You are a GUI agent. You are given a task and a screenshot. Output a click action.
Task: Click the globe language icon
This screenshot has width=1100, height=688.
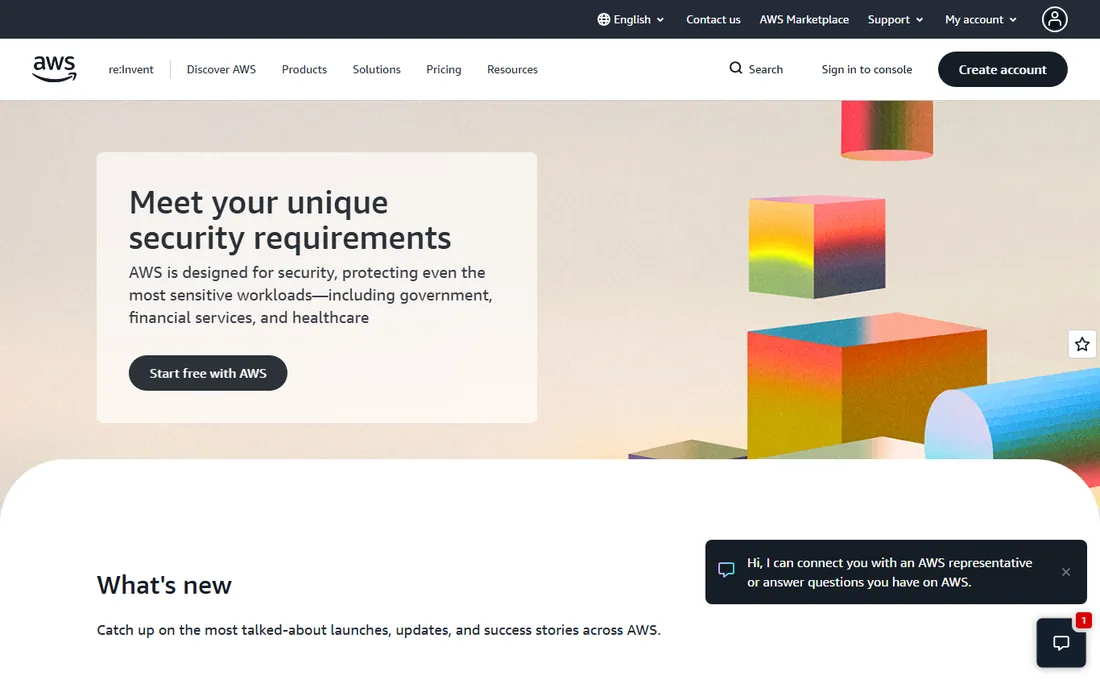pos(603,20)
